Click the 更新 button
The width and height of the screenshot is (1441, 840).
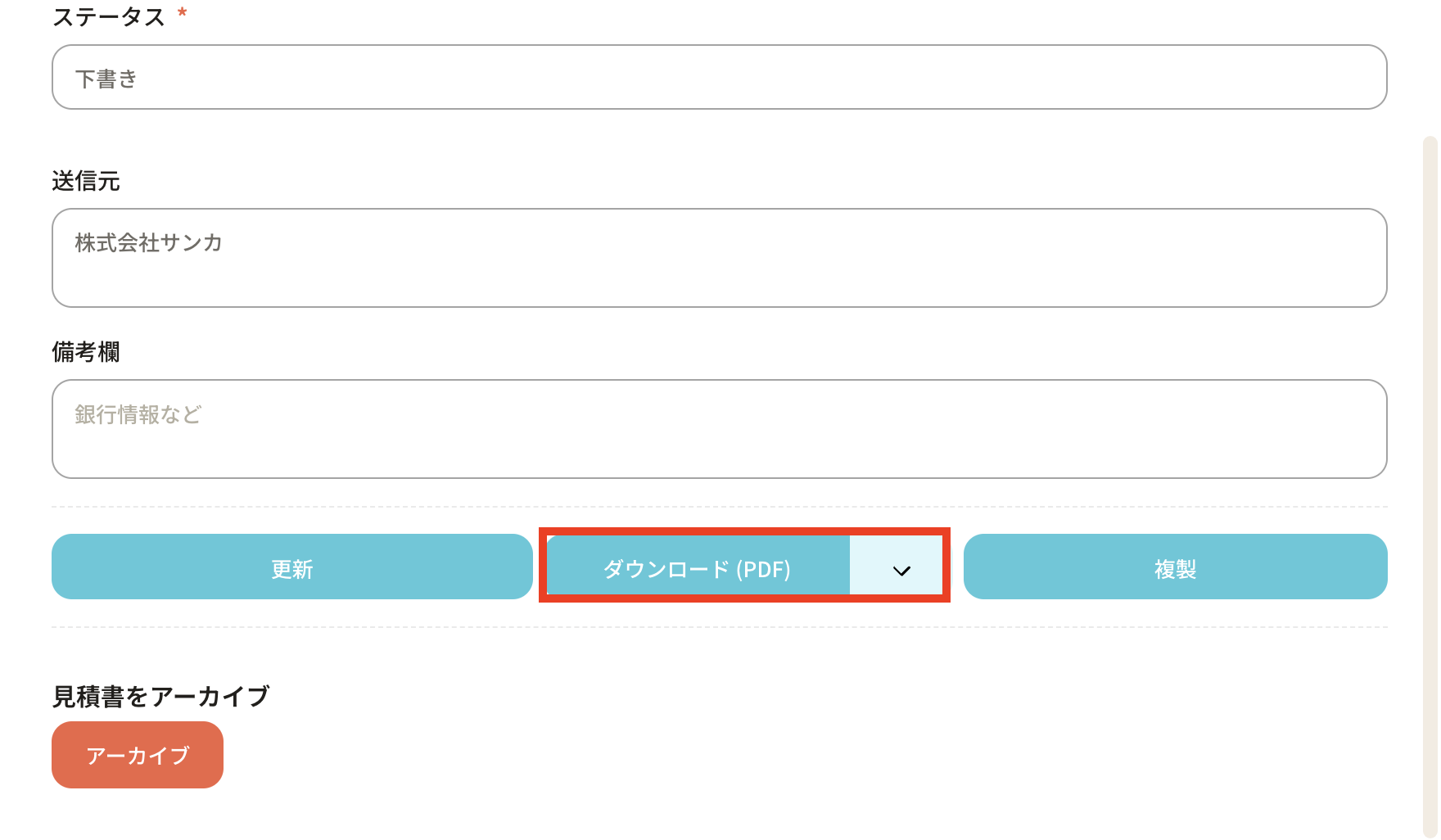pos(291,567)
